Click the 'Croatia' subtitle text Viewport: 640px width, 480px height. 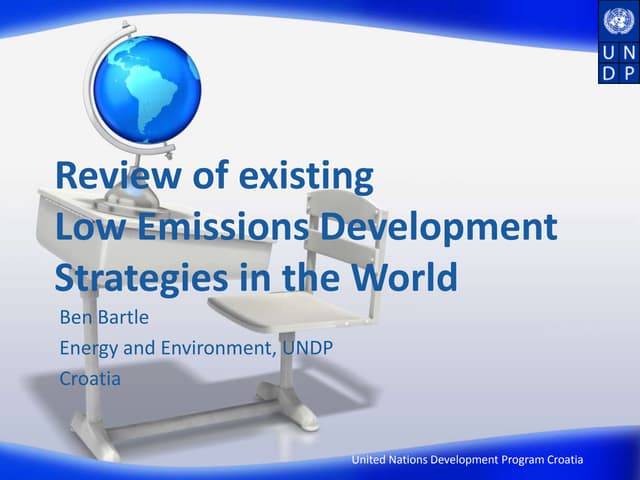pyautogui.click(x=90, y=378)
